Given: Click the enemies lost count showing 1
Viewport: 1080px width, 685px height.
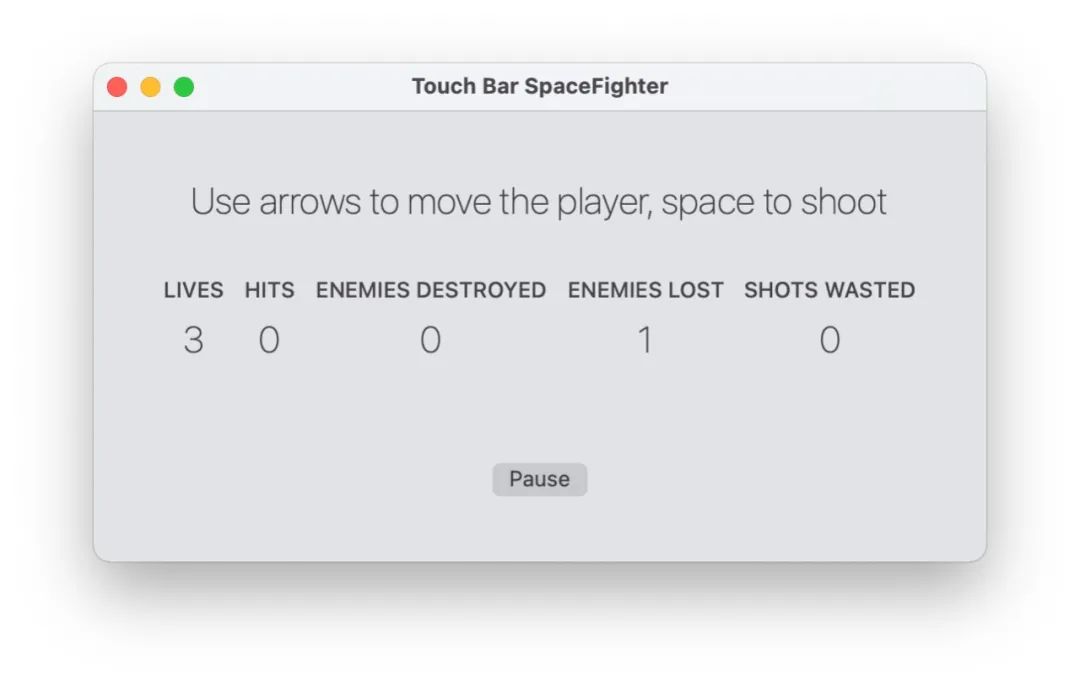Looking at the screenshot, I should click(645, 341).
